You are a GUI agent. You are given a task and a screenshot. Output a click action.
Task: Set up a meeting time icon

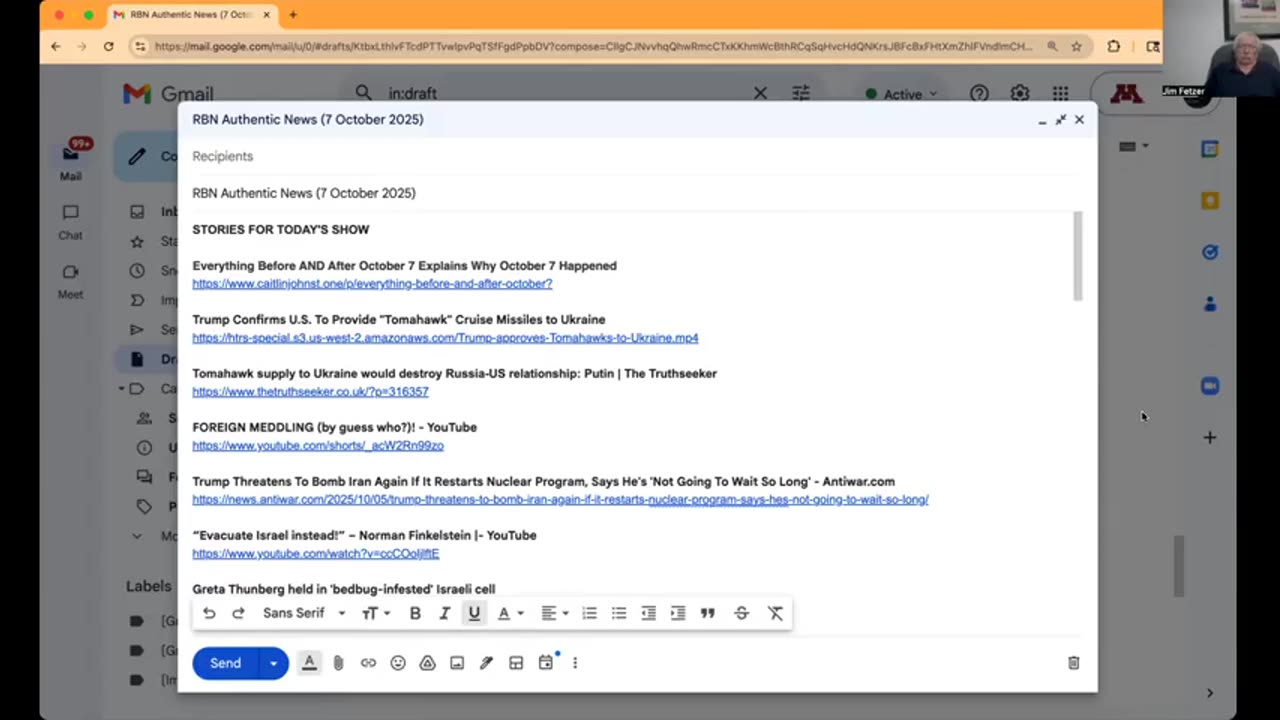point(546,662)
